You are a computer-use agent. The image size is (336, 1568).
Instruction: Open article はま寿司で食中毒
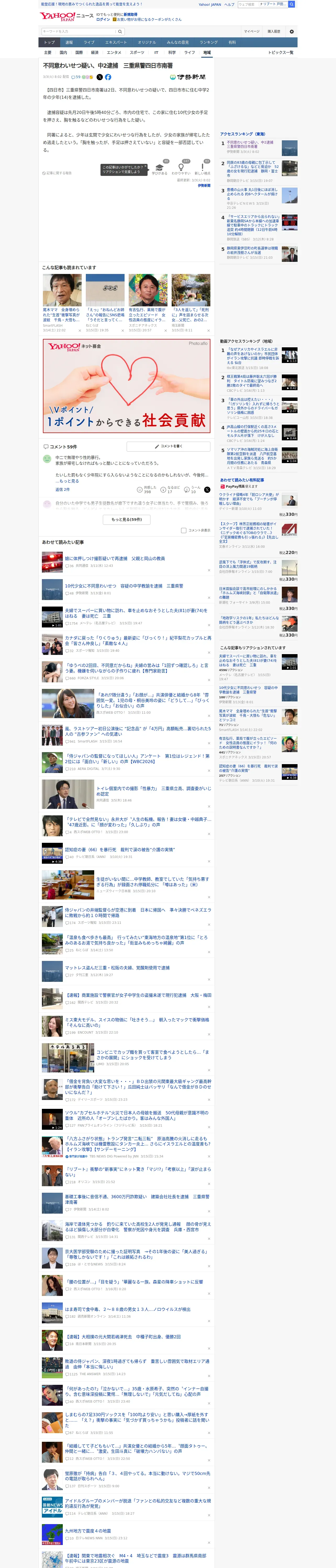coord(127,1309)
